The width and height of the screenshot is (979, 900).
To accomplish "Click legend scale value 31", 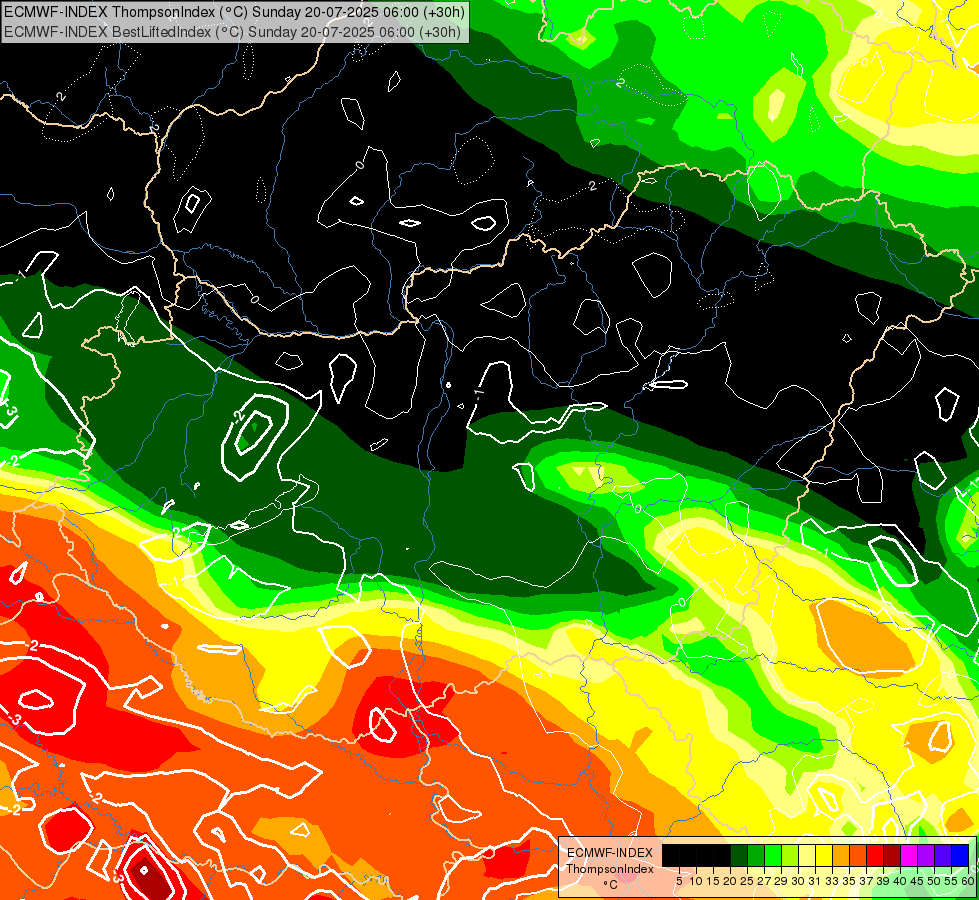I will pos(815,881).
